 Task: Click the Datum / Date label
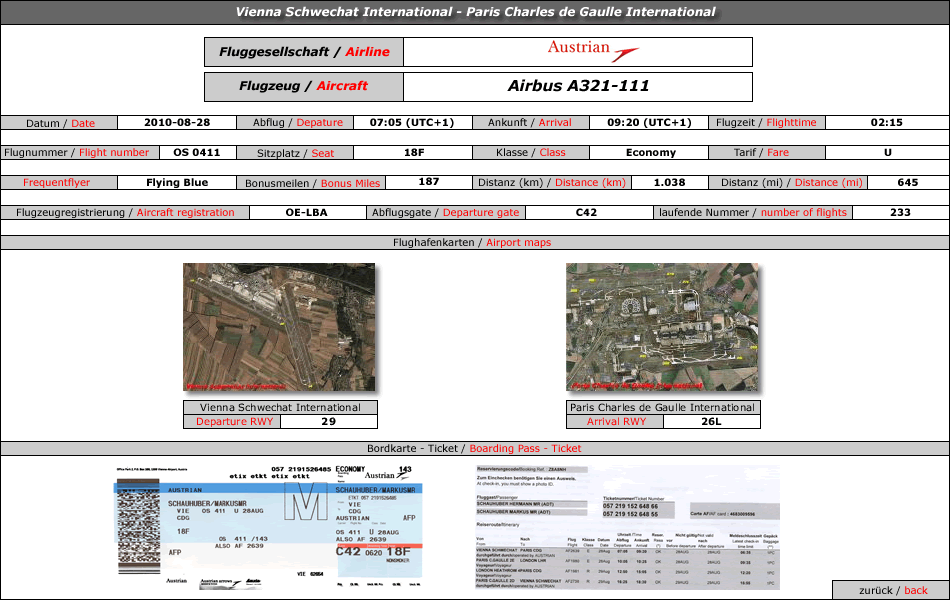point(59,123)
